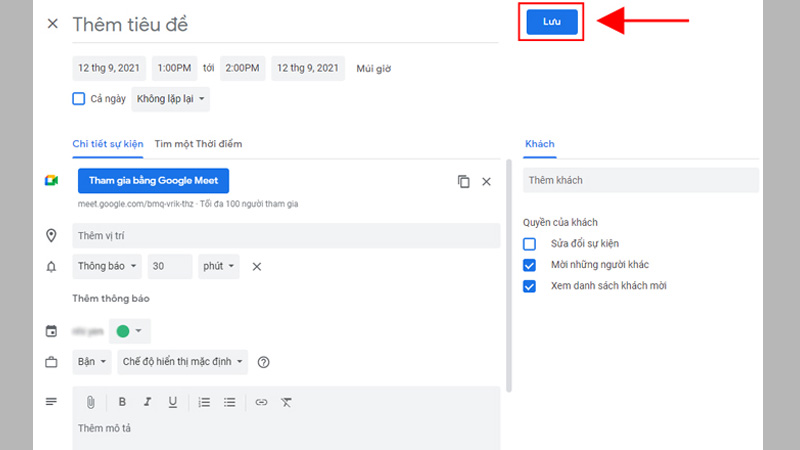Insert a numbered list
Screen dimensions: 800x450
[204, 402]
